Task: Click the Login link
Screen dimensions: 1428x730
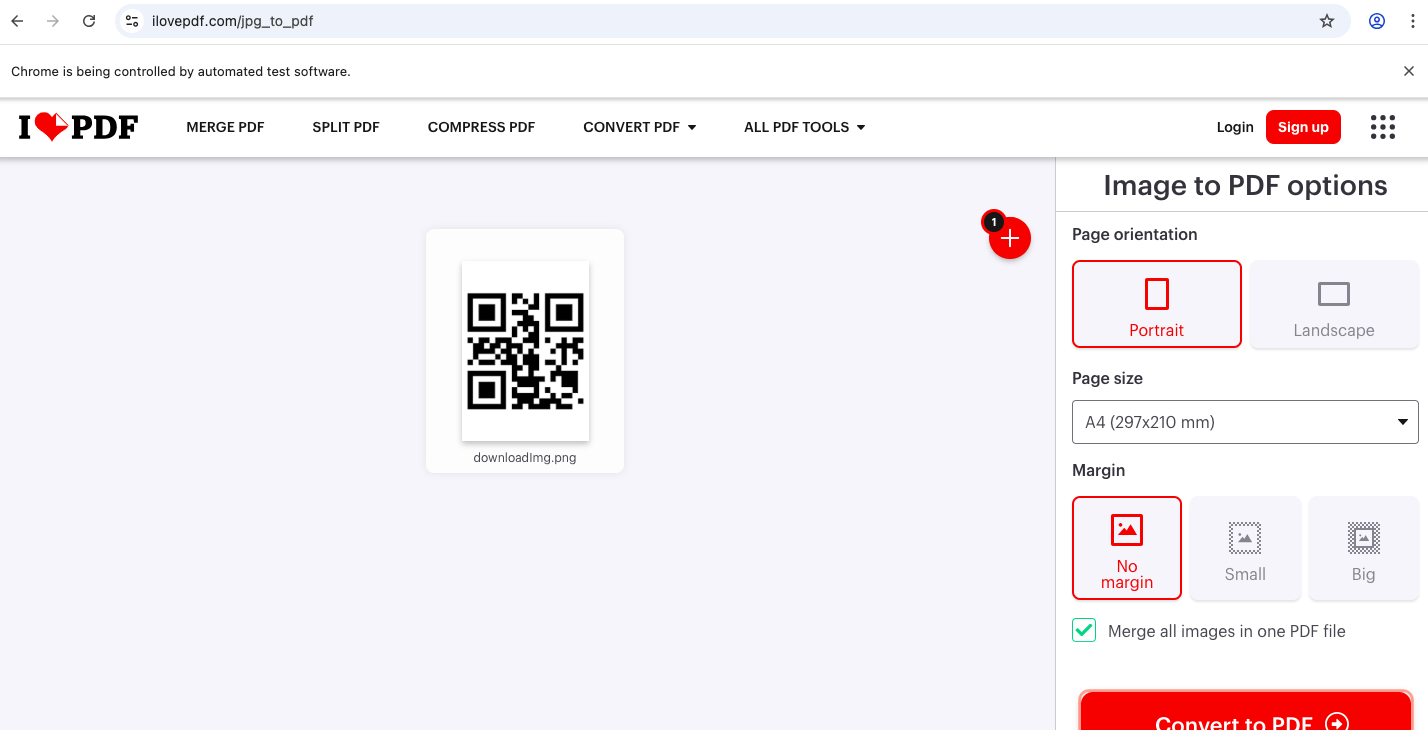Action: point(1235,127)
